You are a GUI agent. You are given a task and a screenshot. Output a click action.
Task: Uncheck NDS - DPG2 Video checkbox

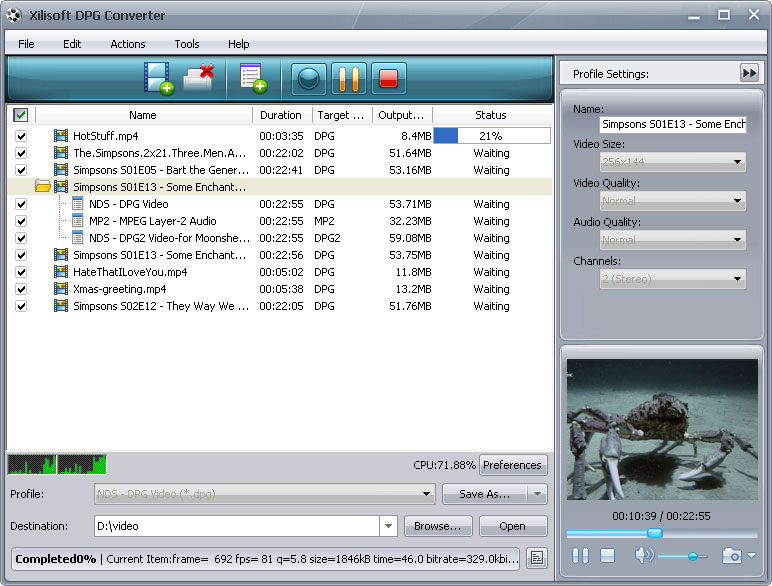pyautogui.click(x=21, y=238)
